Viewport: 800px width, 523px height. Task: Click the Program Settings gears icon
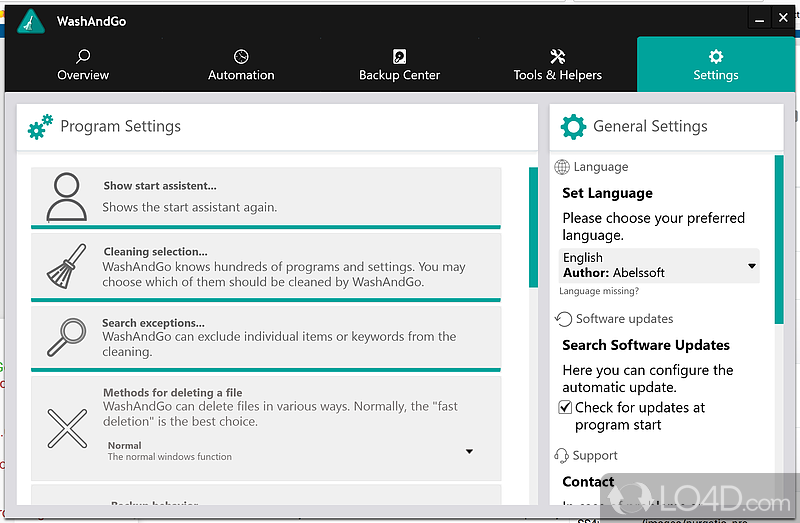pyautogui.click(x=40, y=127)
